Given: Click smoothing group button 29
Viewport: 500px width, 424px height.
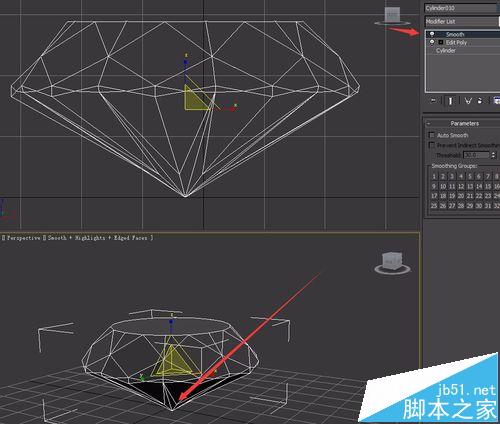Looking at the screenshot, I should 470,206.
